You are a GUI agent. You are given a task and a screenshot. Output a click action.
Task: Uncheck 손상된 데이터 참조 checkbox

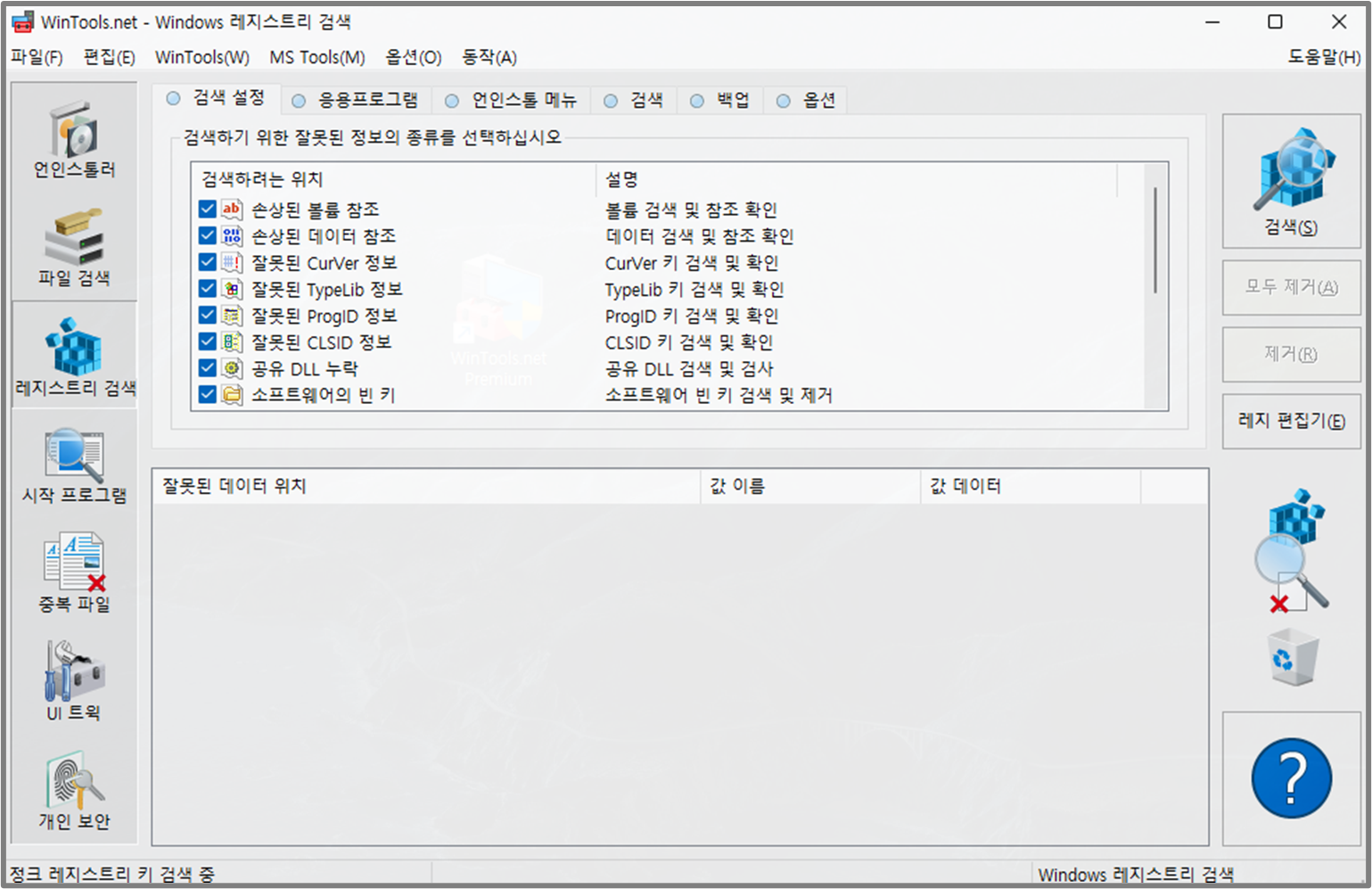click(x=208, y=235)
